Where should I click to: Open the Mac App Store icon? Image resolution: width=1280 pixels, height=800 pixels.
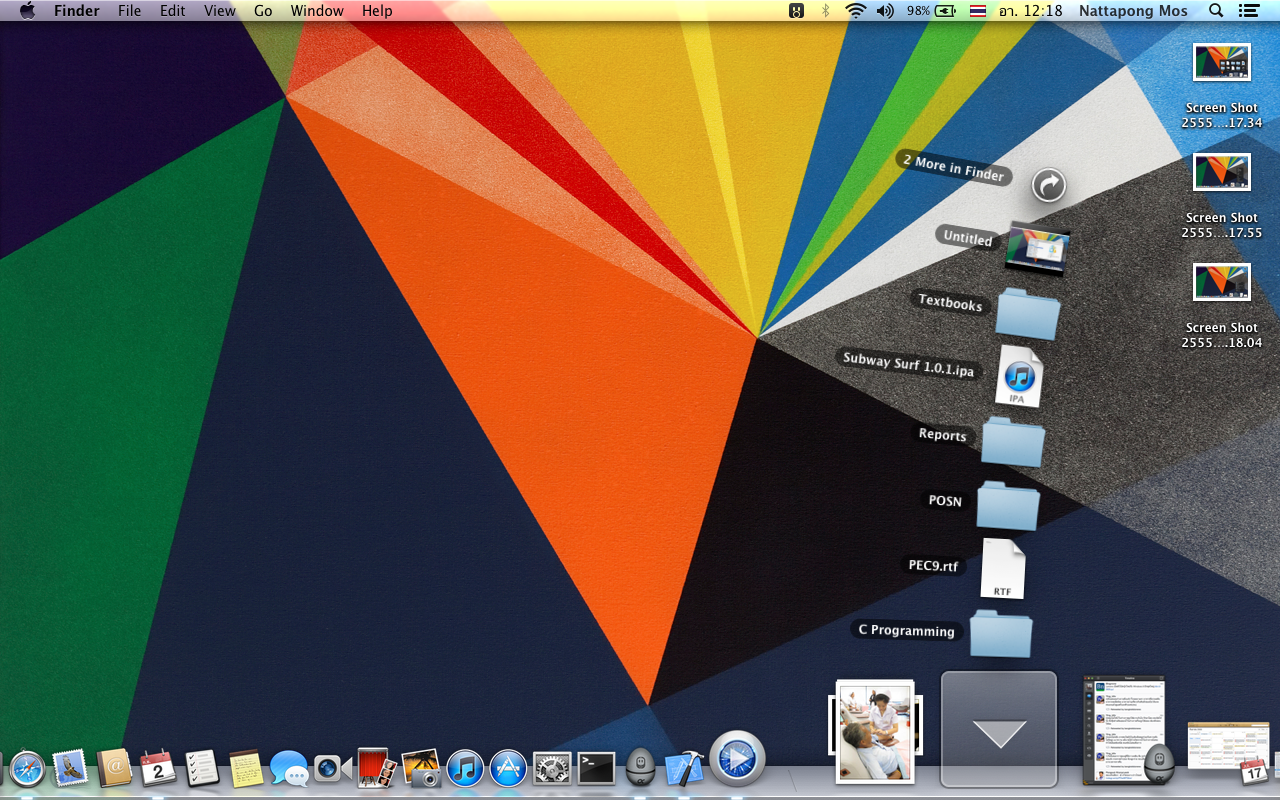tap(508, 768)
